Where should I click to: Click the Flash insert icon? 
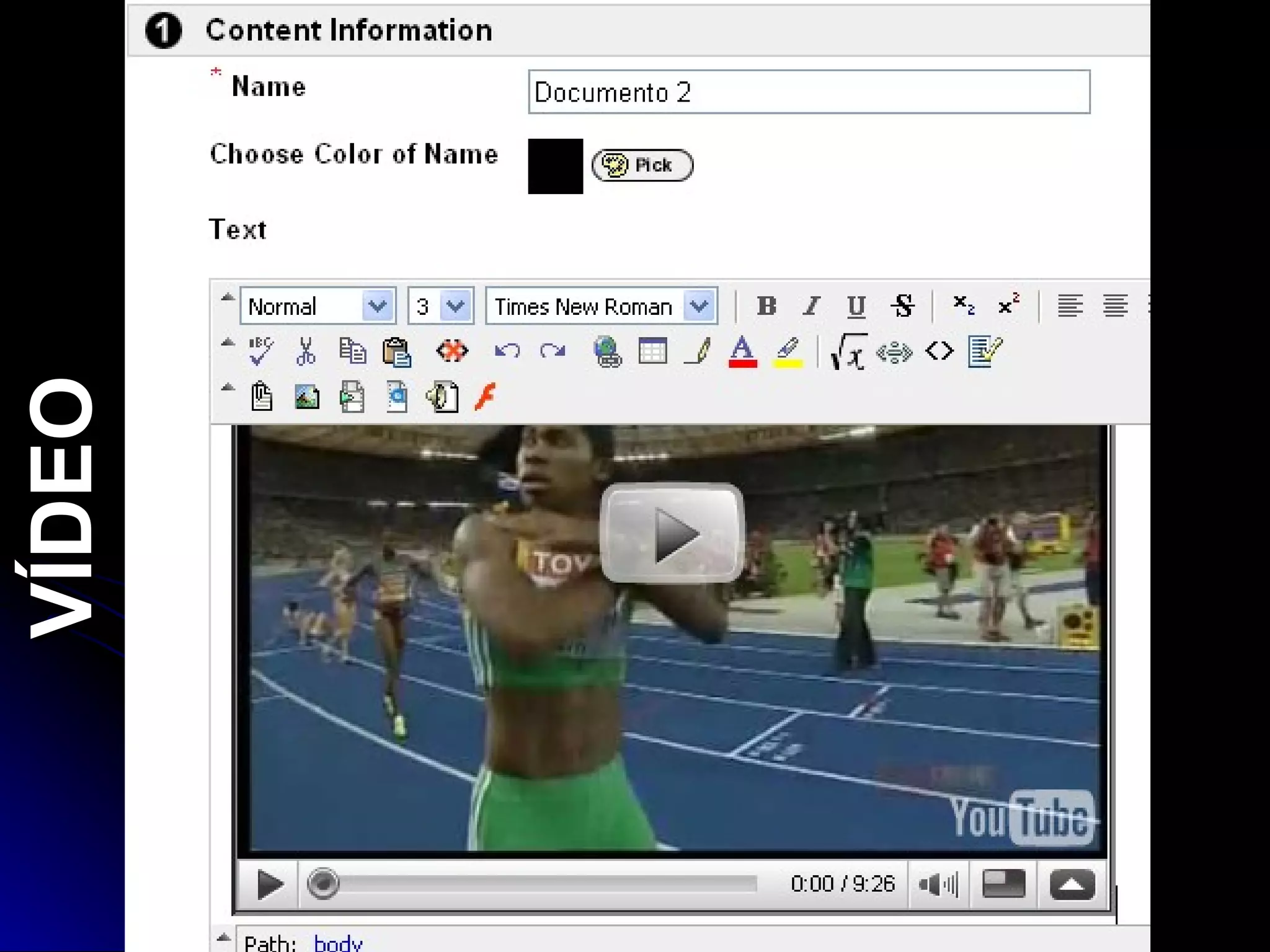486,397
